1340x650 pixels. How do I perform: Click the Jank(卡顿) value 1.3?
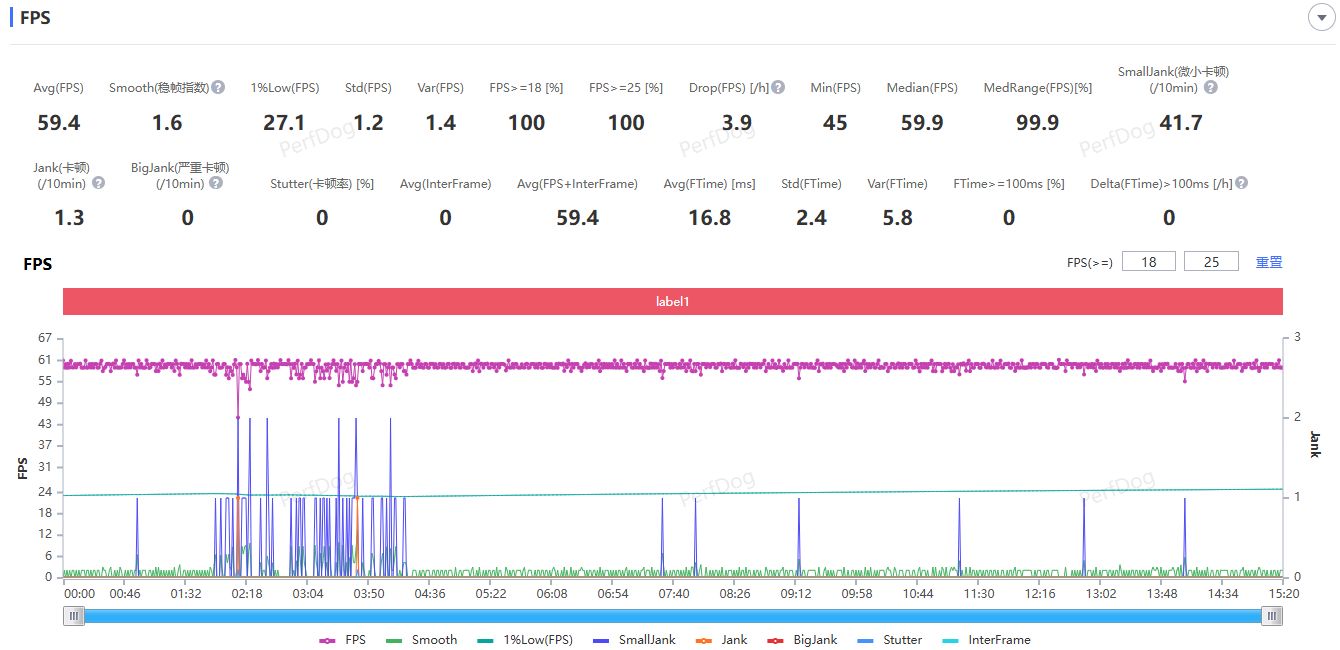(69, 218)
